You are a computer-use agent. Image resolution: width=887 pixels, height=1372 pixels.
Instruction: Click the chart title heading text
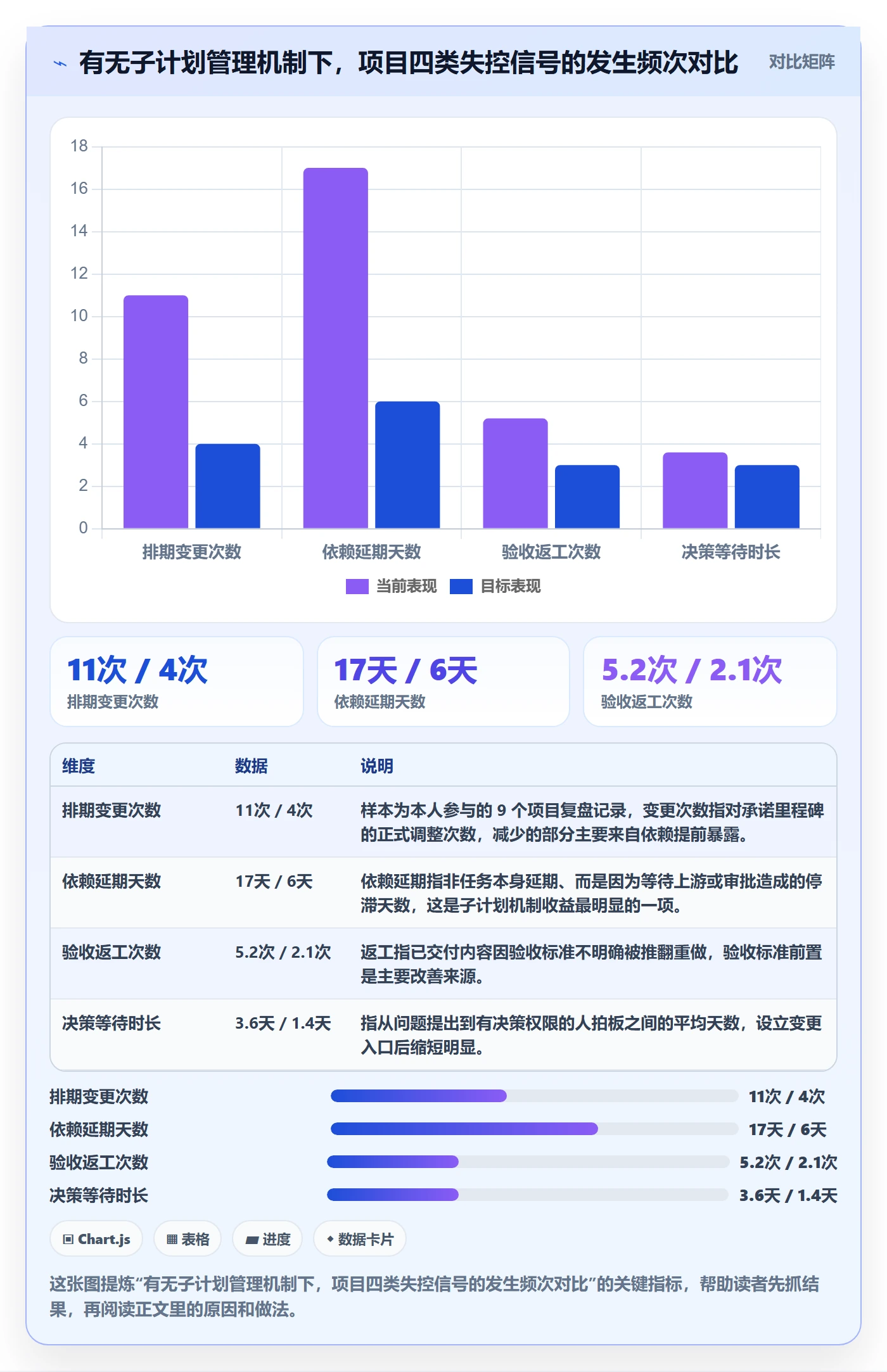[x=409, y=63]
